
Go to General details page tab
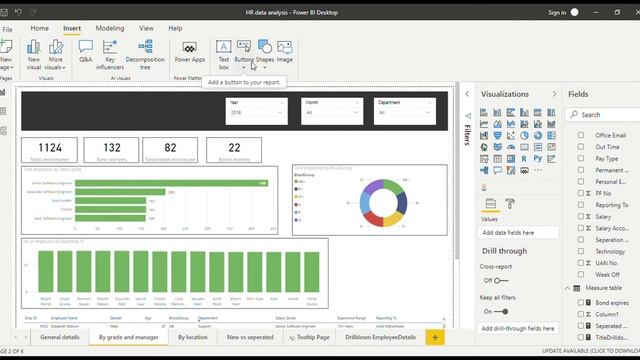[x=60, y=337]
